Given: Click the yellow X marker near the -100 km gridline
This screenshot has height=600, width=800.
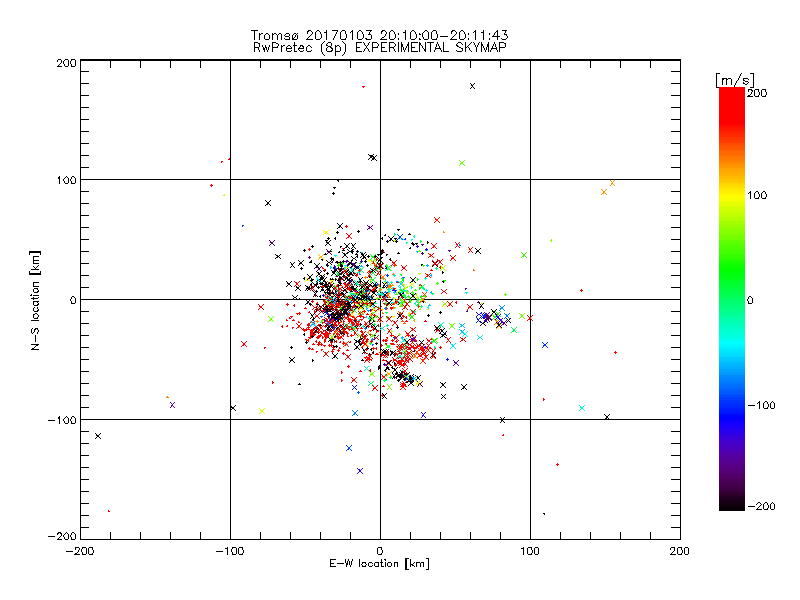Looking at the screenshot, I should [262, 411].
